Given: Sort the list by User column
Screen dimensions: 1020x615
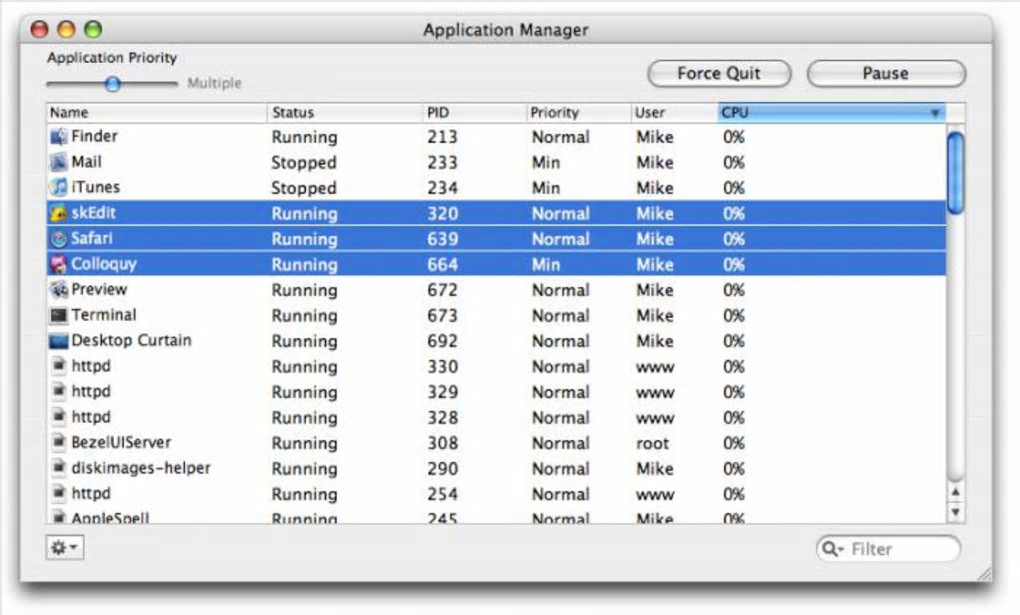Looking at the screenshot, I should pos(674,113).
